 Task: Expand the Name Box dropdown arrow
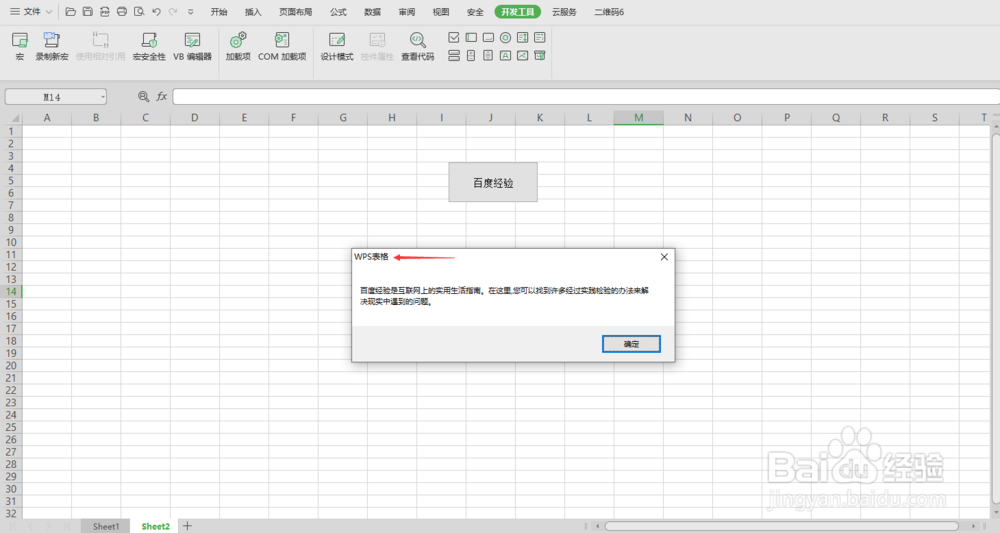click(103, 97)
